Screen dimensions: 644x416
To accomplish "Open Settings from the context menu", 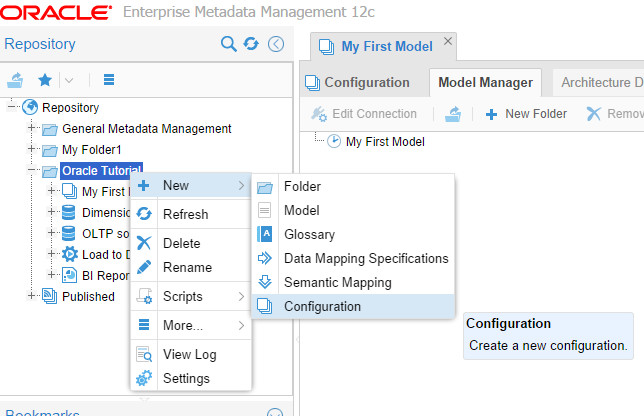I will pyautogui.click(x=191, y=378).
